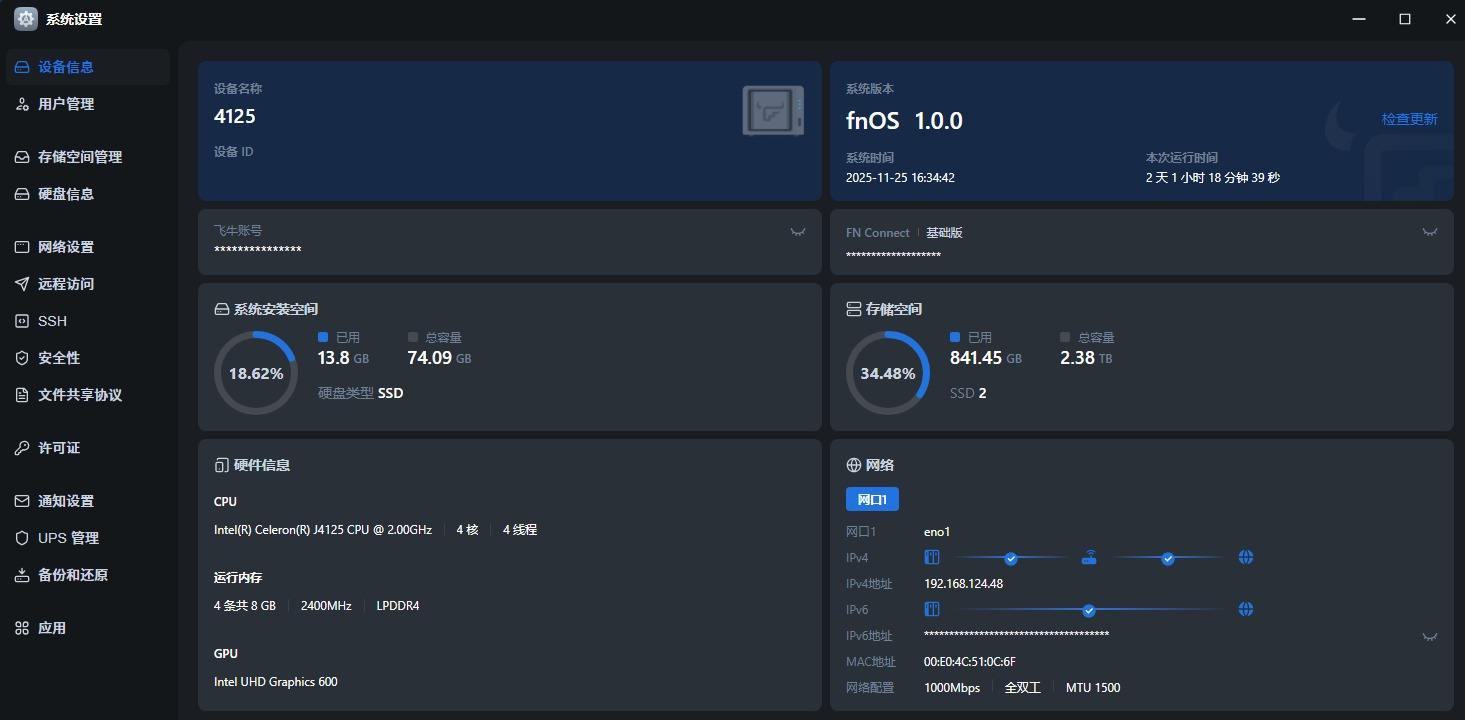Click the globe icon in IPv6 row
The height and width of the screenshot is (720, 1465).
pos(1245,610)
